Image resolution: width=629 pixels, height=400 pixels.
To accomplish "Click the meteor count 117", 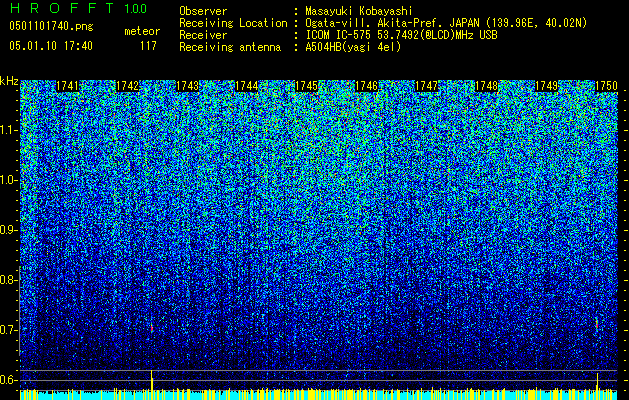I will (x=148, y=46).
